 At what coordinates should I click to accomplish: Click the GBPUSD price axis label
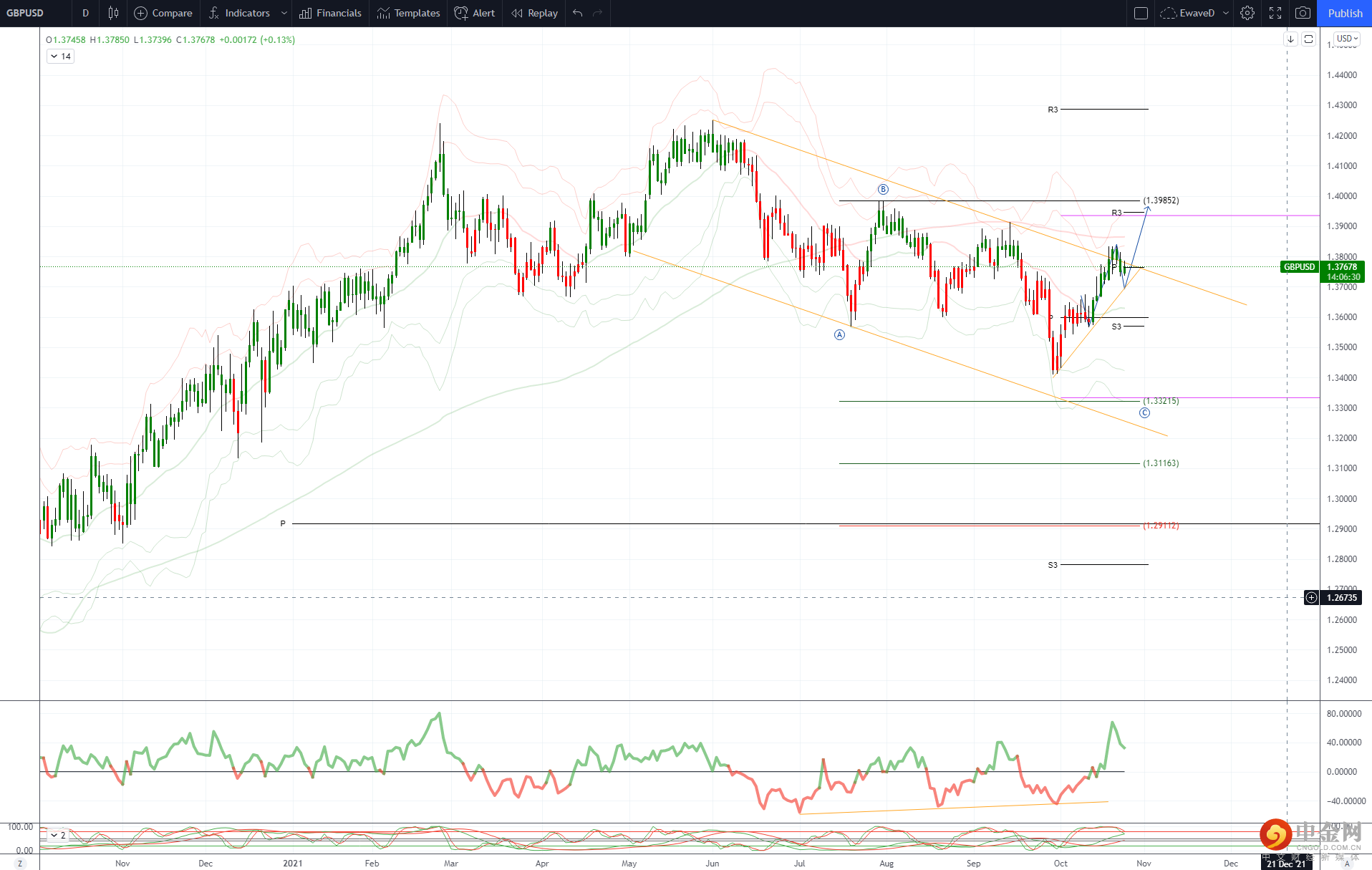(x=1299, y=267)
